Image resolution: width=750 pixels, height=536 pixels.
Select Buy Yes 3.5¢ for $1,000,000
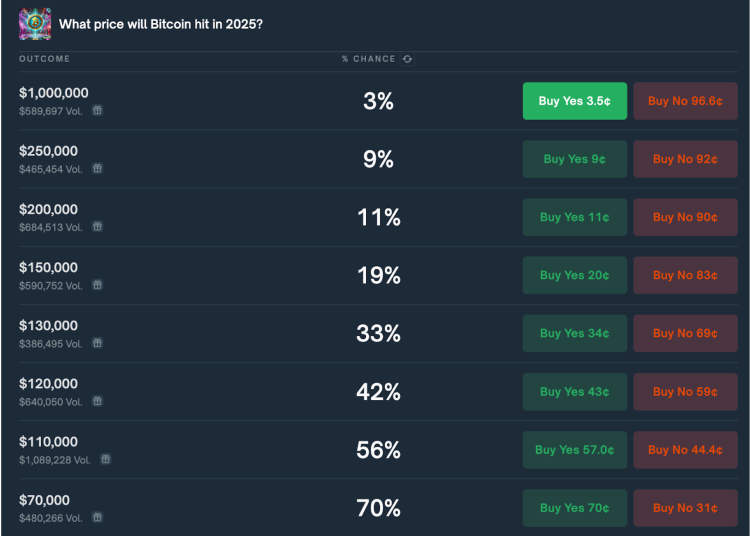(574, 101)
